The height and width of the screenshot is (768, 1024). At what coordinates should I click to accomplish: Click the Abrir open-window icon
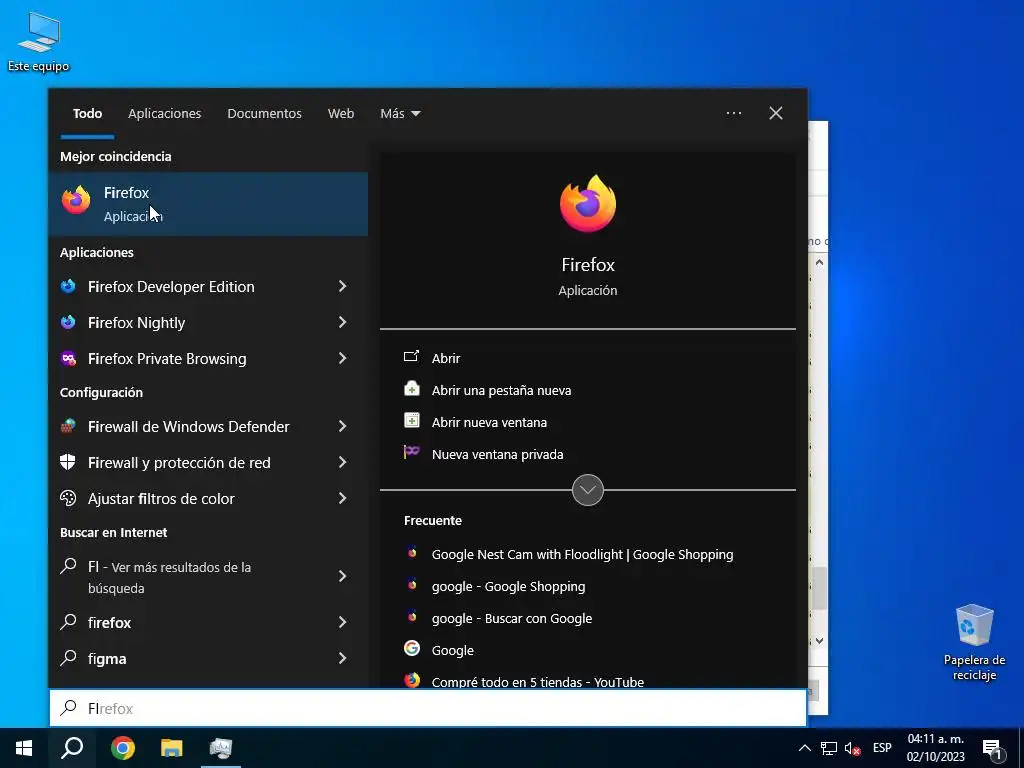point(411,357)
